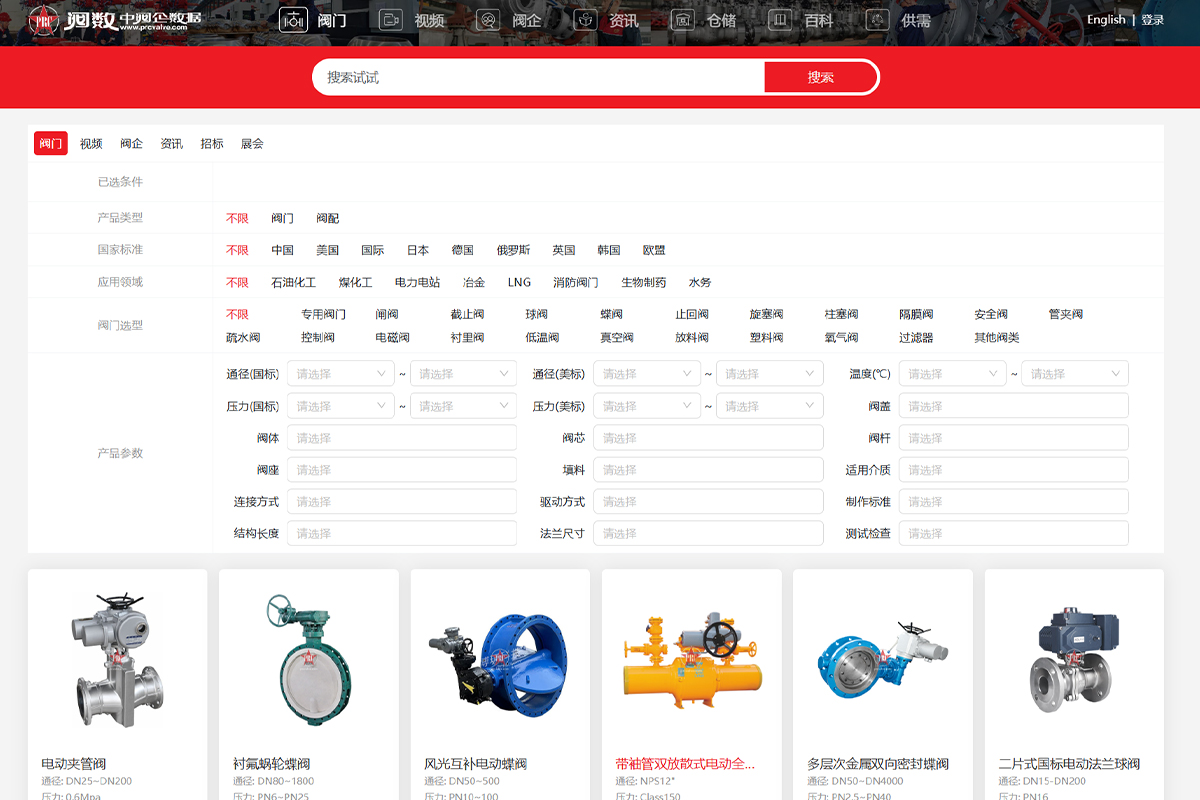Click the 仓储 warehouse icon
The width and height of the screenshot is (1200, 800).
click(682, 20)
